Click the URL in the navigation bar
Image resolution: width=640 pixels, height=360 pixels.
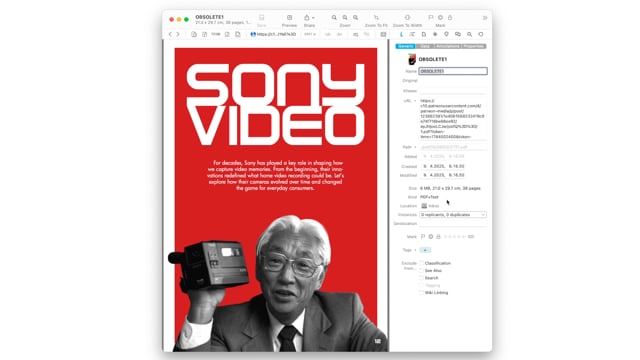pyautogui.click(x=273, y=35)
